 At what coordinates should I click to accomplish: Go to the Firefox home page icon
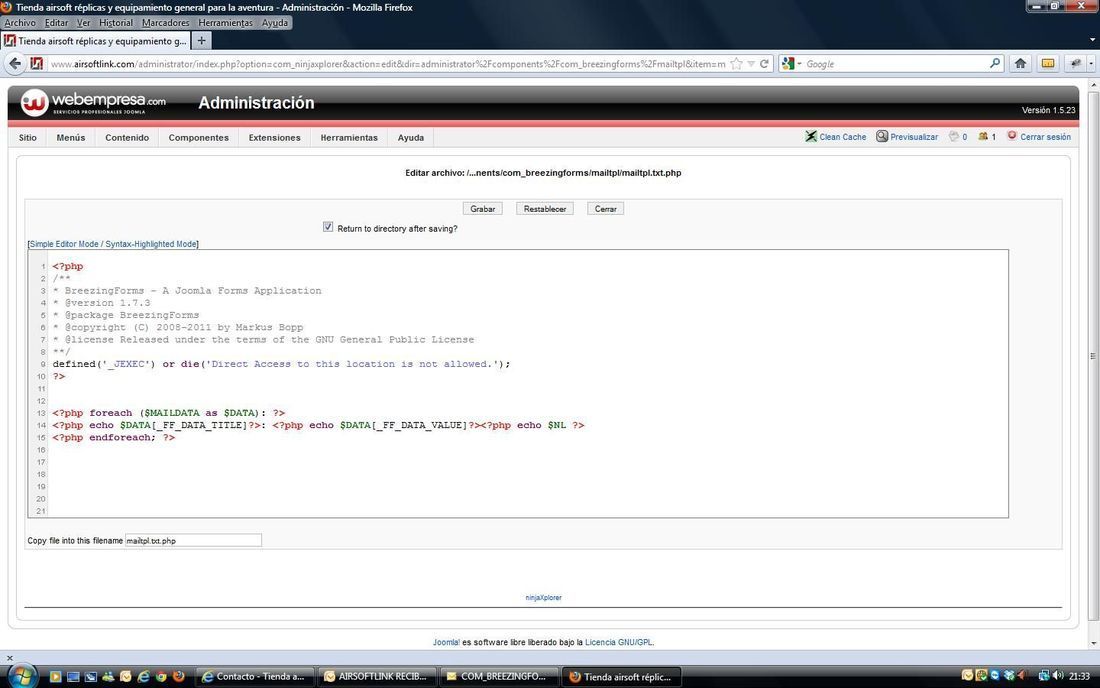[x=1020, y=64]
